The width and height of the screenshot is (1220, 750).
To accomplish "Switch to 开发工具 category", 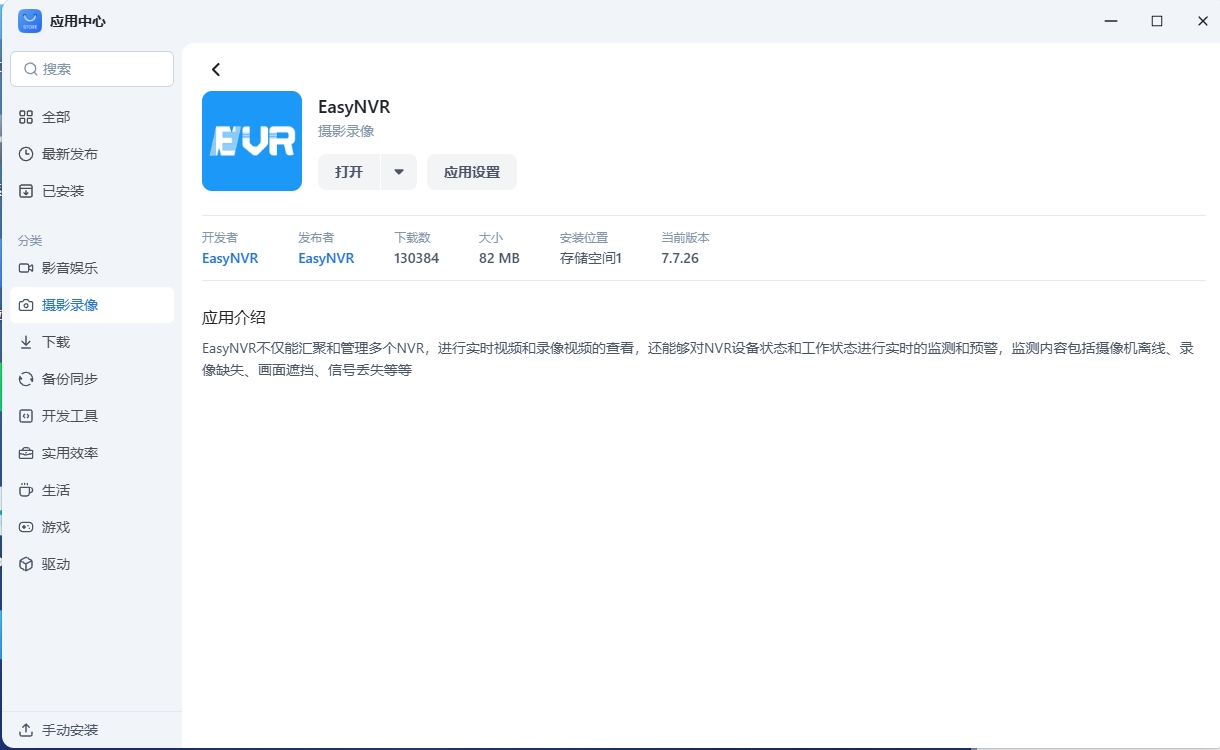I will tap(70, 416).
